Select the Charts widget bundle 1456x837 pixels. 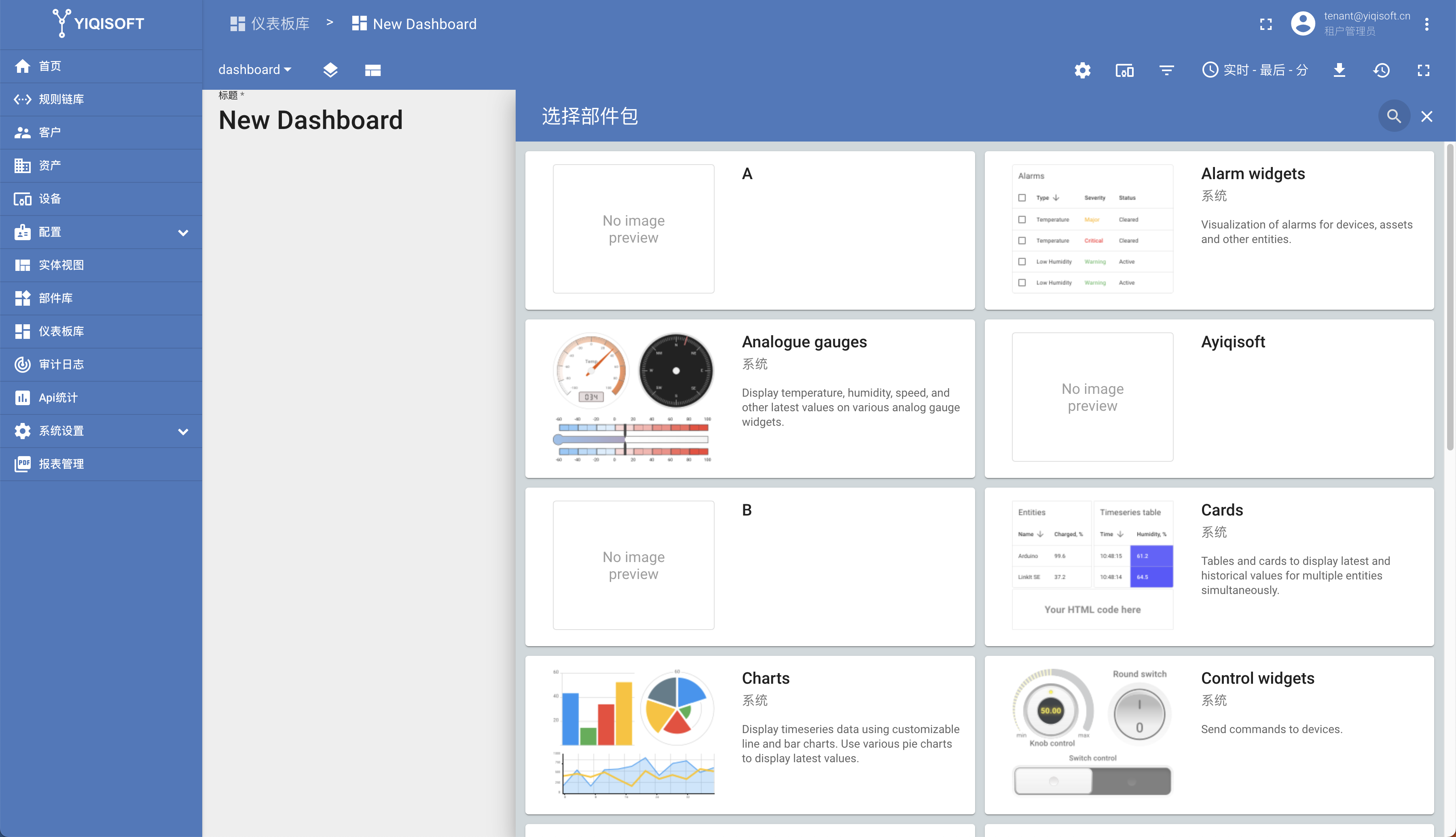coord(749,735)
